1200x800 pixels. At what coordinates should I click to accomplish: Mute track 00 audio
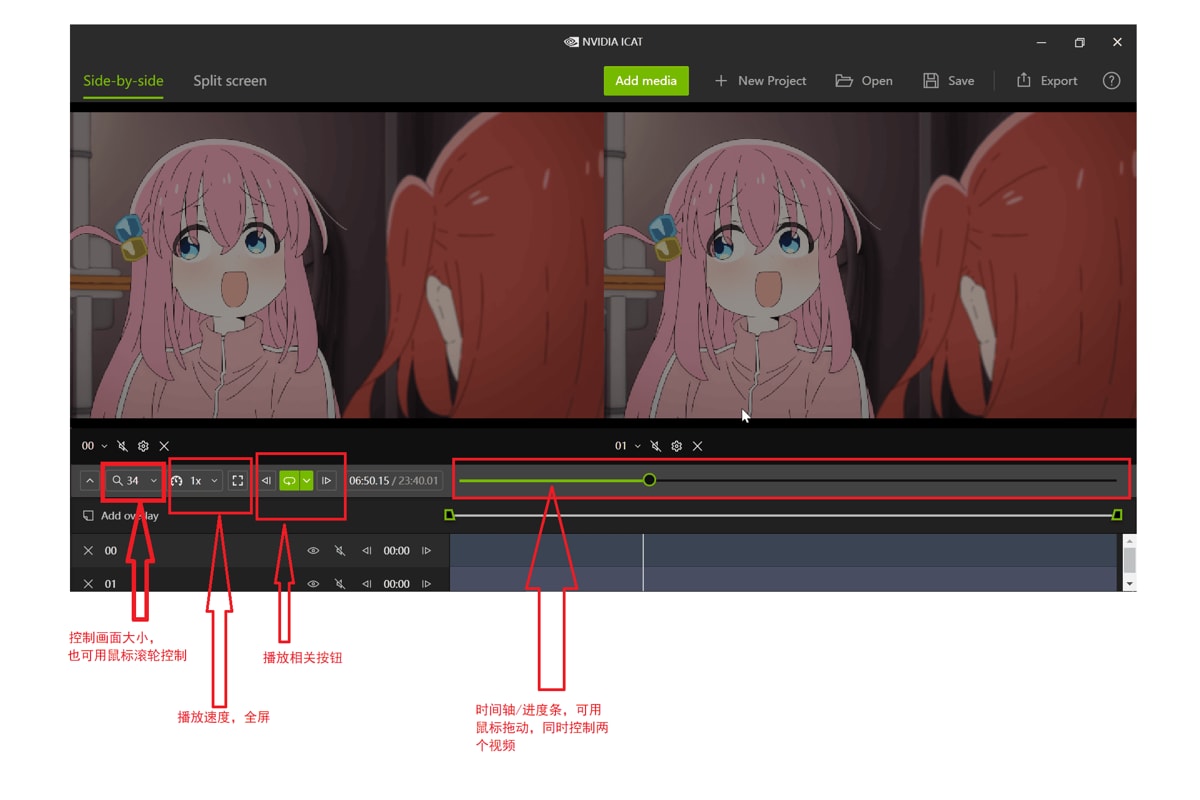tap(340, 551)
